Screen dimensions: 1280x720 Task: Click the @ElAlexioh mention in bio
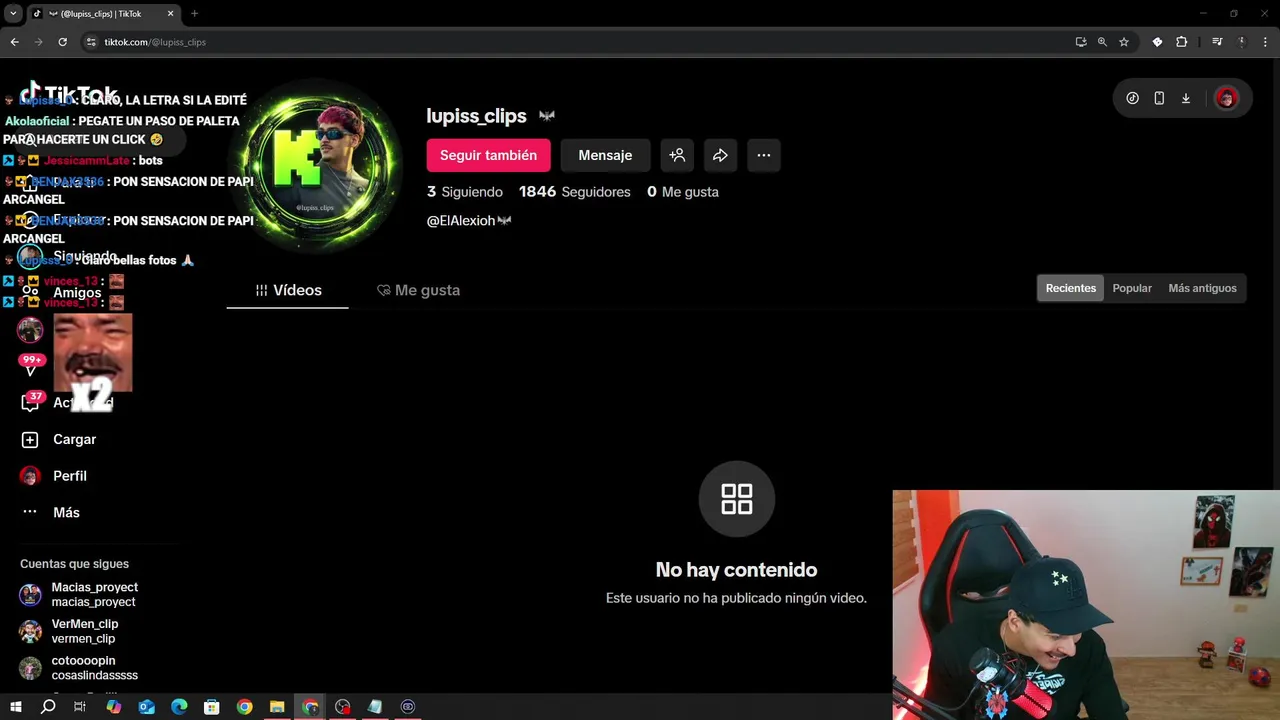[x=461, y=221]
